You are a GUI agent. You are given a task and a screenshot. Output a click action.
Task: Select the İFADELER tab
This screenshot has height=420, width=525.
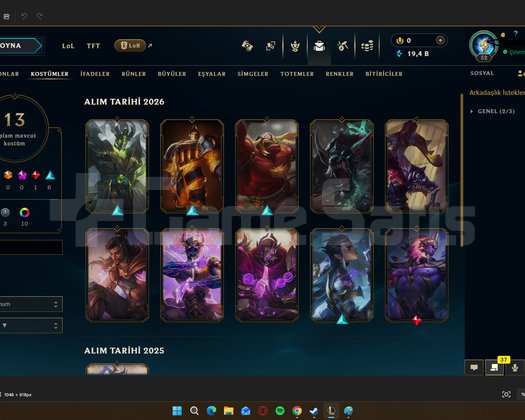tap(95, 74)
